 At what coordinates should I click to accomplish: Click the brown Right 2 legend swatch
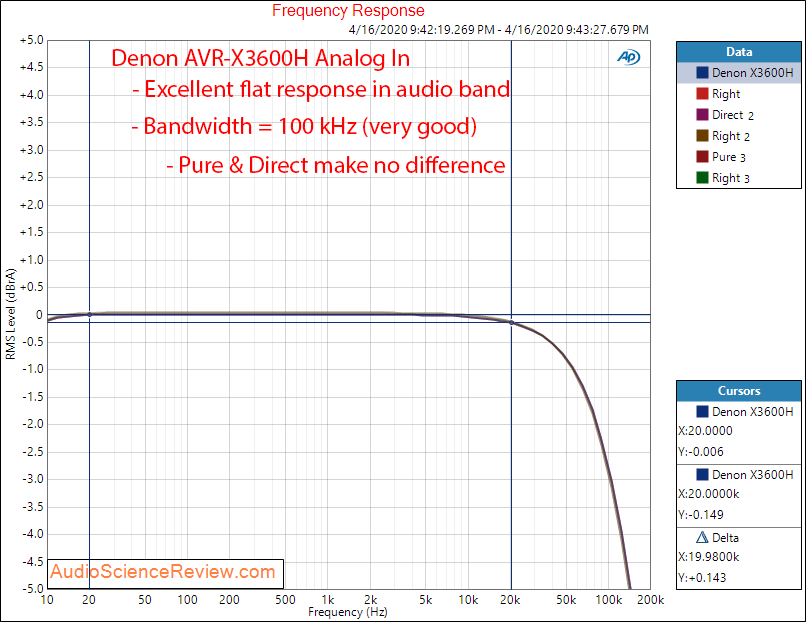pyautogui.click(x=702, y=136)
